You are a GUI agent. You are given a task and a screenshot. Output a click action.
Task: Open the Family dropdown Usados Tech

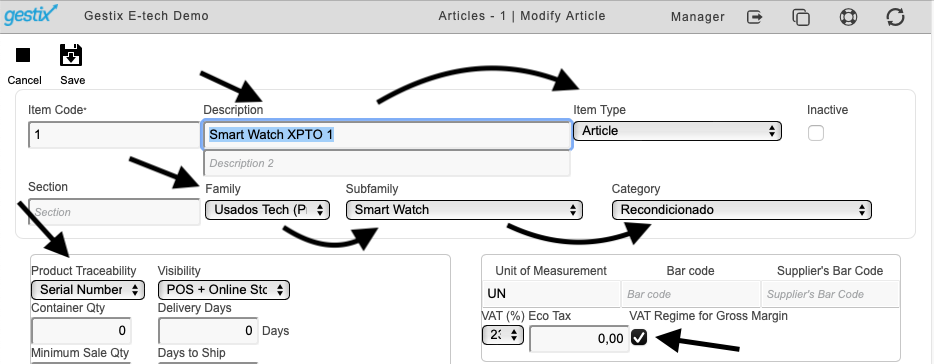click(x=267, y=210)
